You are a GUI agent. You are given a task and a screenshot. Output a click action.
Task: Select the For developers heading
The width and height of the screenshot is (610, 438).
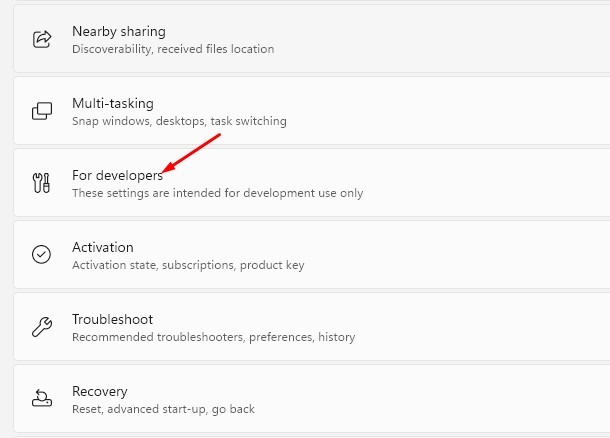(117, 175)
